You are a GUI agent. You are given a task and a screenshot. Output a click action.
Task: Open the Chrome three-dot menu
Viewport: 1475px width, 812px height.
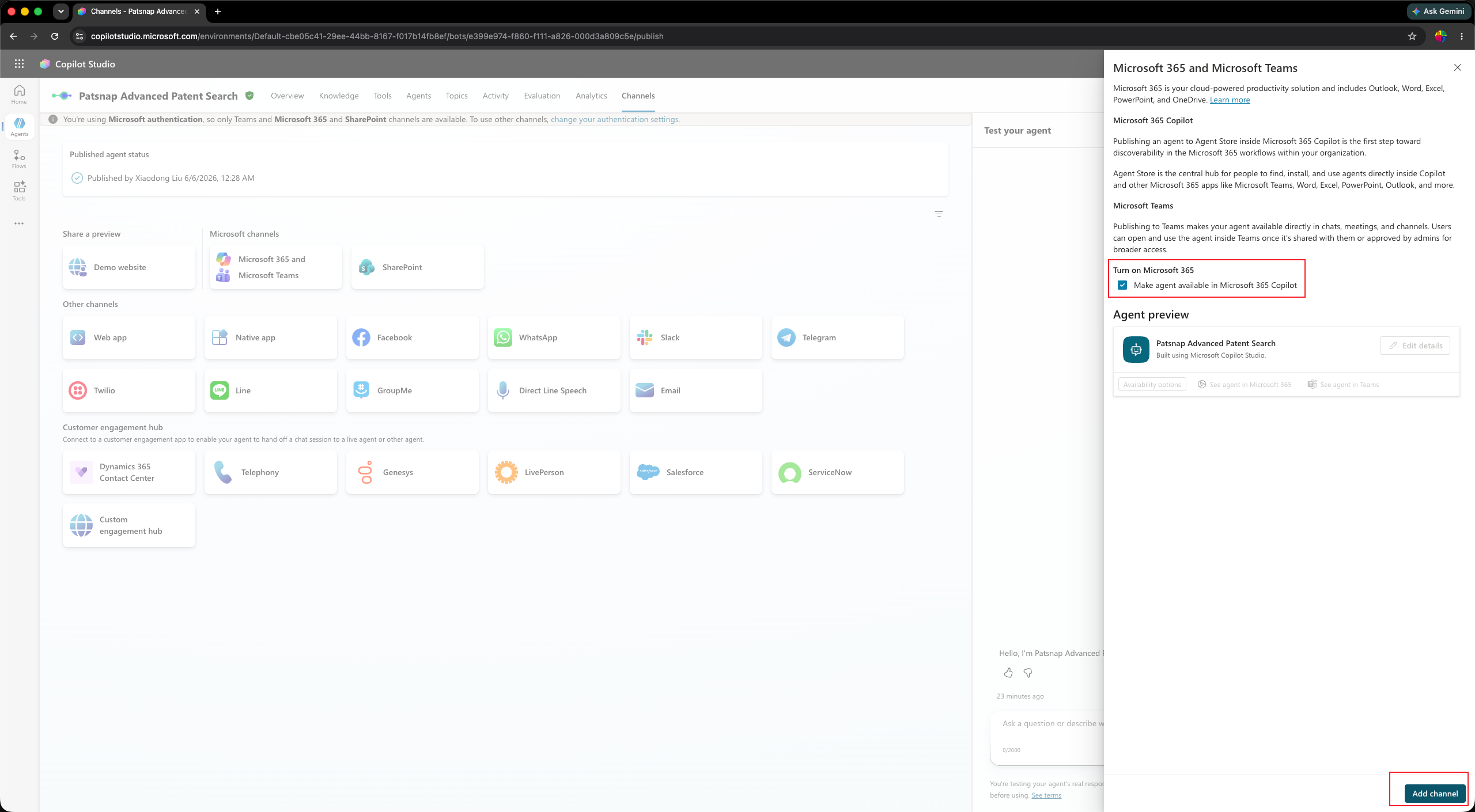pos(1462,36)
